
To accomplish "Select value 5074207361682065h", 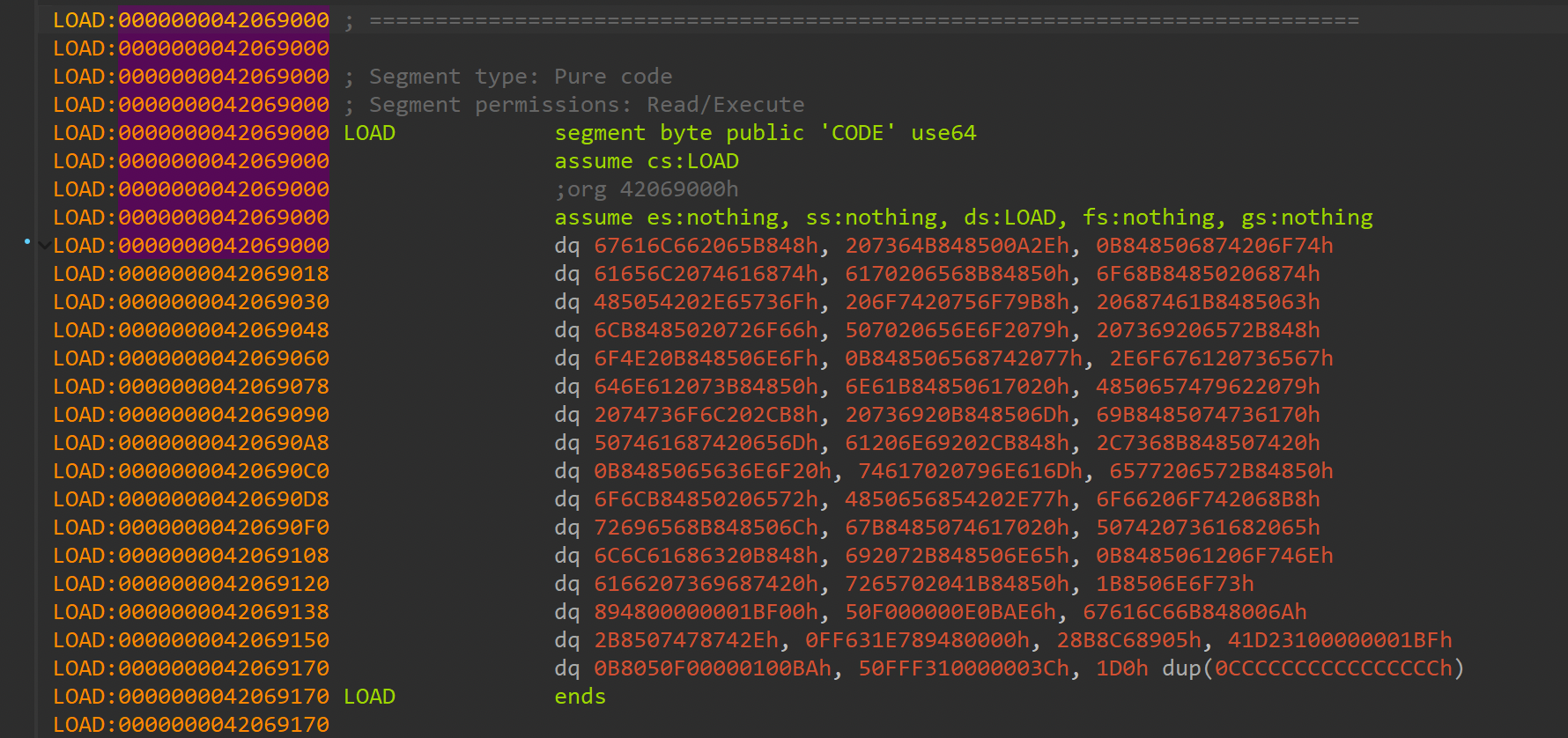I will click(x=1208, y=528).
